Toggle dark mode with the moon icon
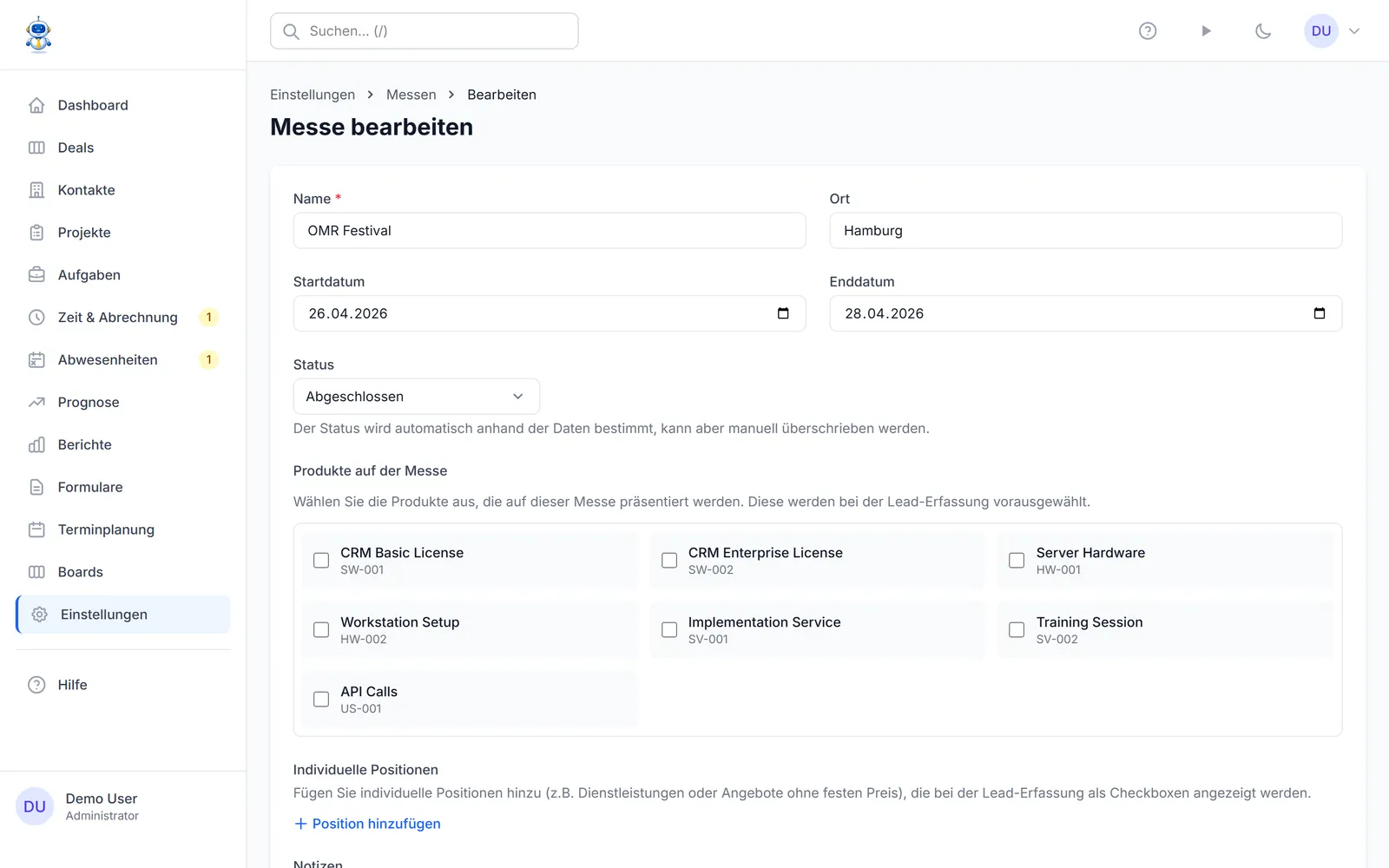 pyautogui.click(x=1263, y=31)
